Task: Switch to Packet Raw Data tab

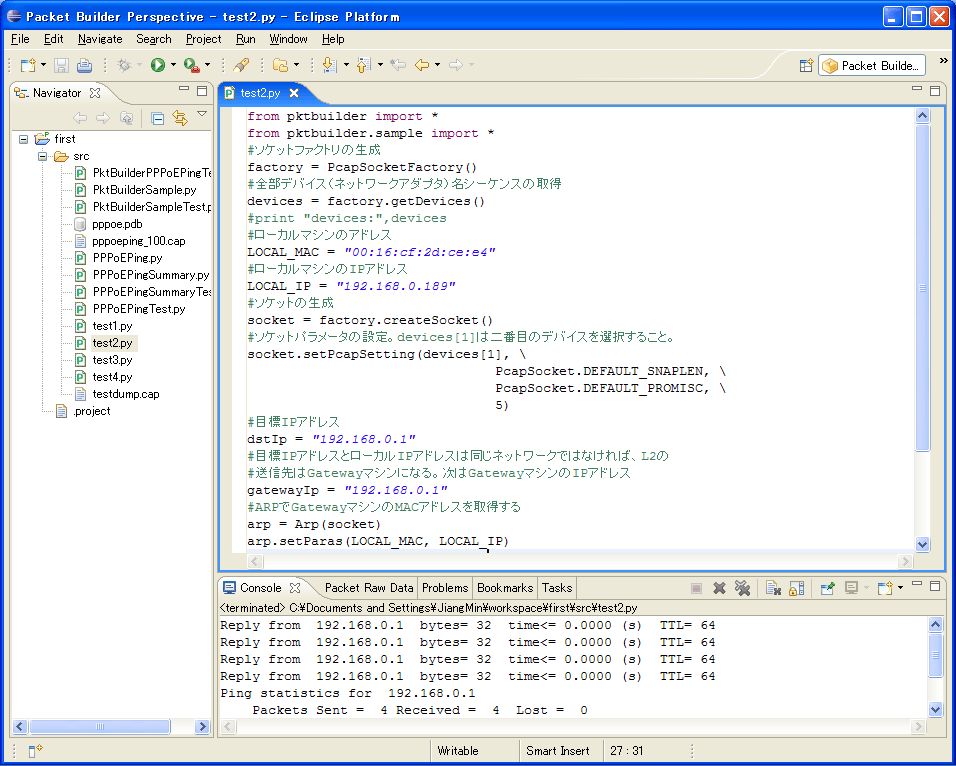Action: click(369, 588)
